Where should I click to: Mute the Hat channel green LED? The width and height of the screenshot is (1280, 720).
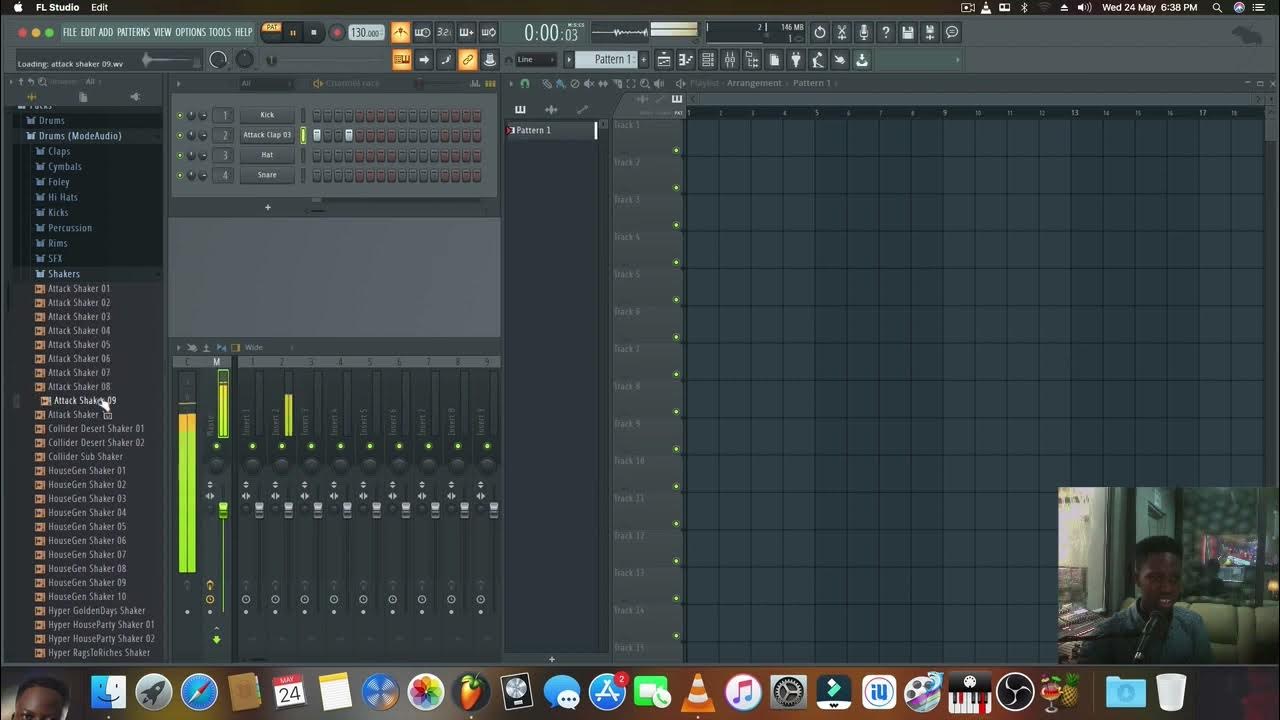click(x=180, y=155)
